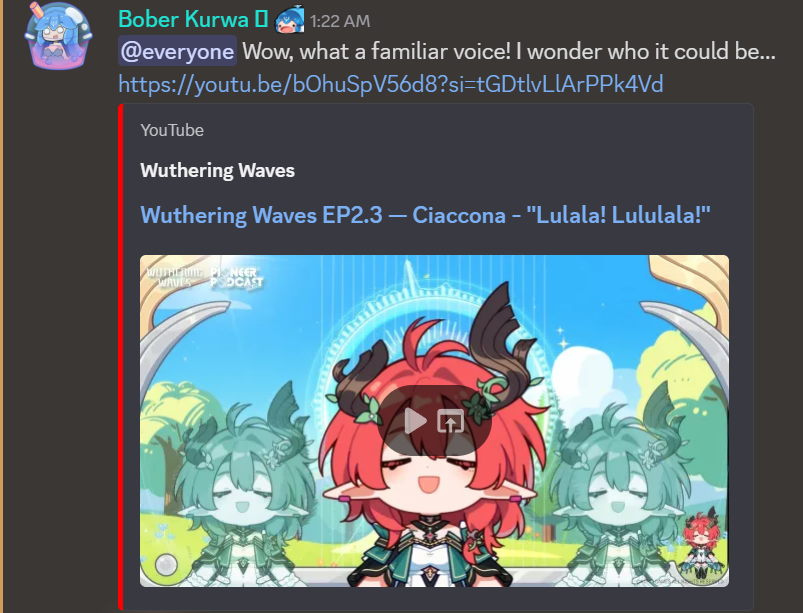Open the Wuthering Waves channel author link
The height and width of the screenshot is (613, 803).
pos(218,170)
